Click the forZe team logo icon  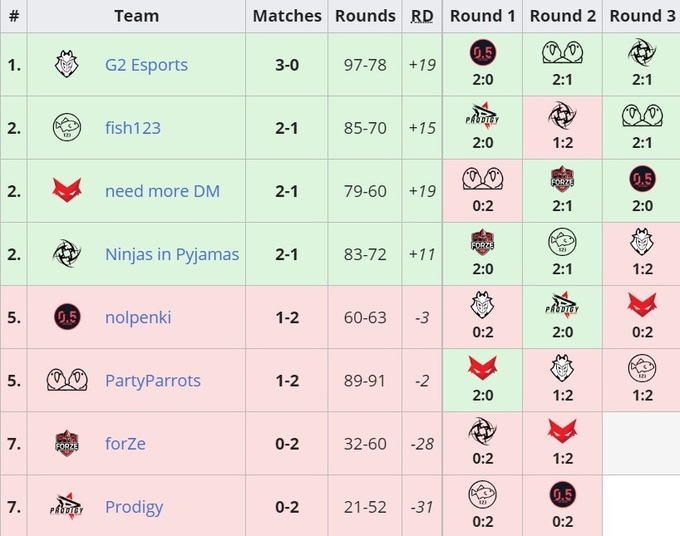pyautogui.click(x=67, y=443)
